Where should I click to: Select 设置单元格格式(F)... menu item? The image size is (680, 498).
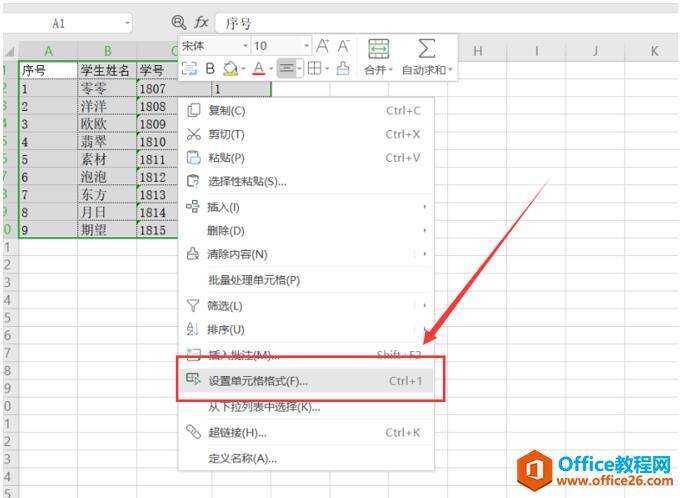click(x=306, y=381)
